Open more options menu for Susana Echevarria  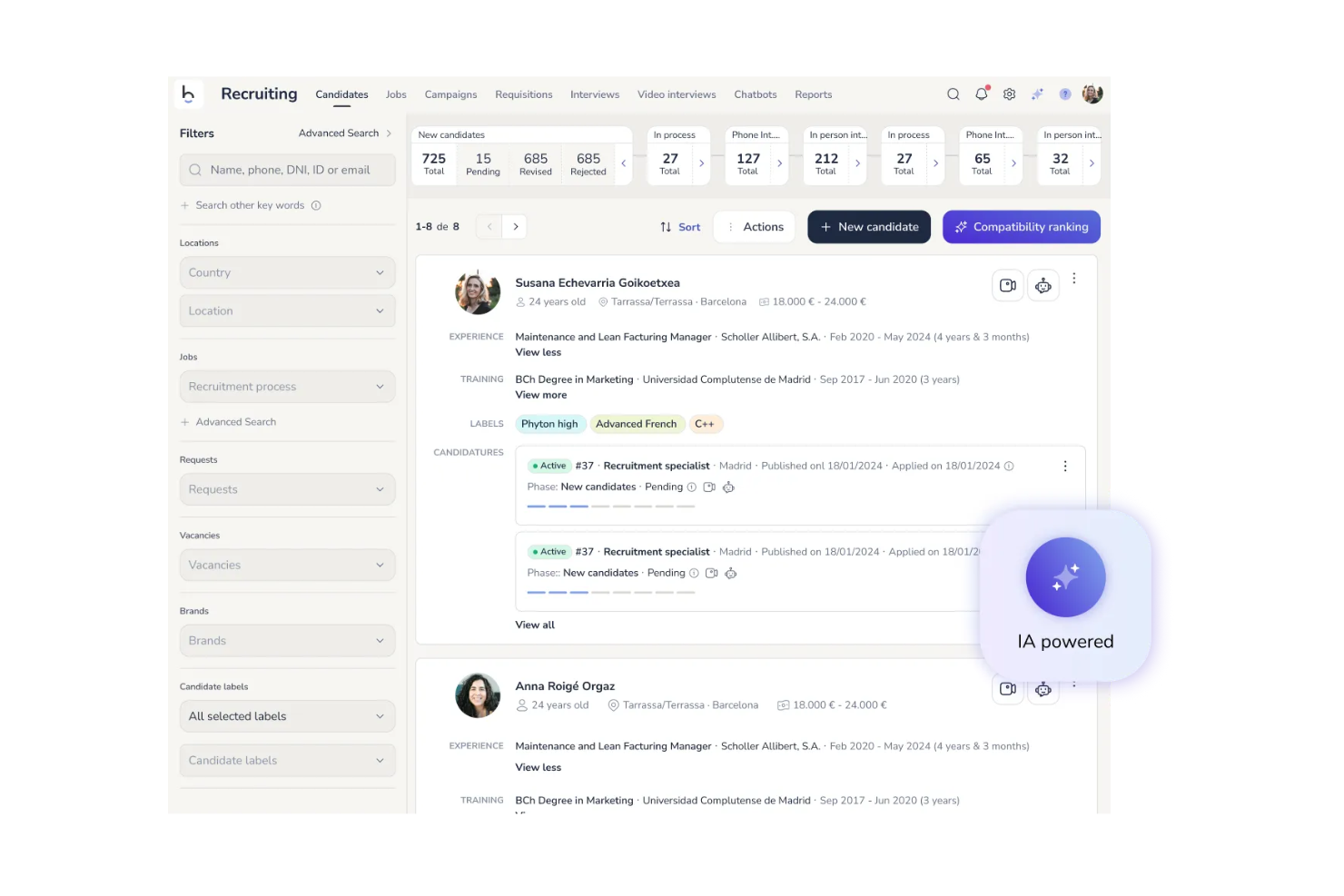point(1073,279)
